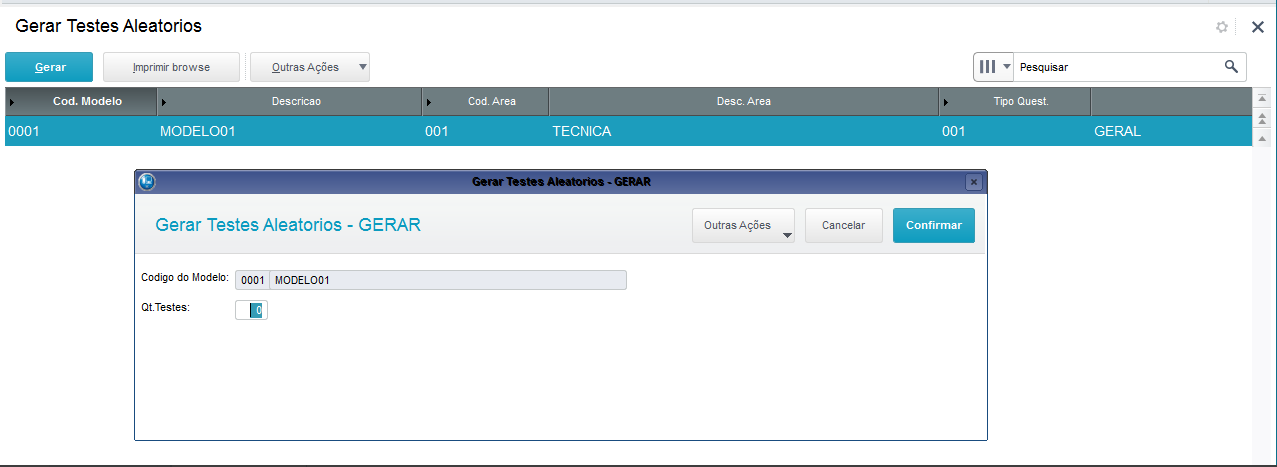Expand the search filter dropdown arrow
The width and height of the screenshot is (1277, 467).
point(1007,67)
